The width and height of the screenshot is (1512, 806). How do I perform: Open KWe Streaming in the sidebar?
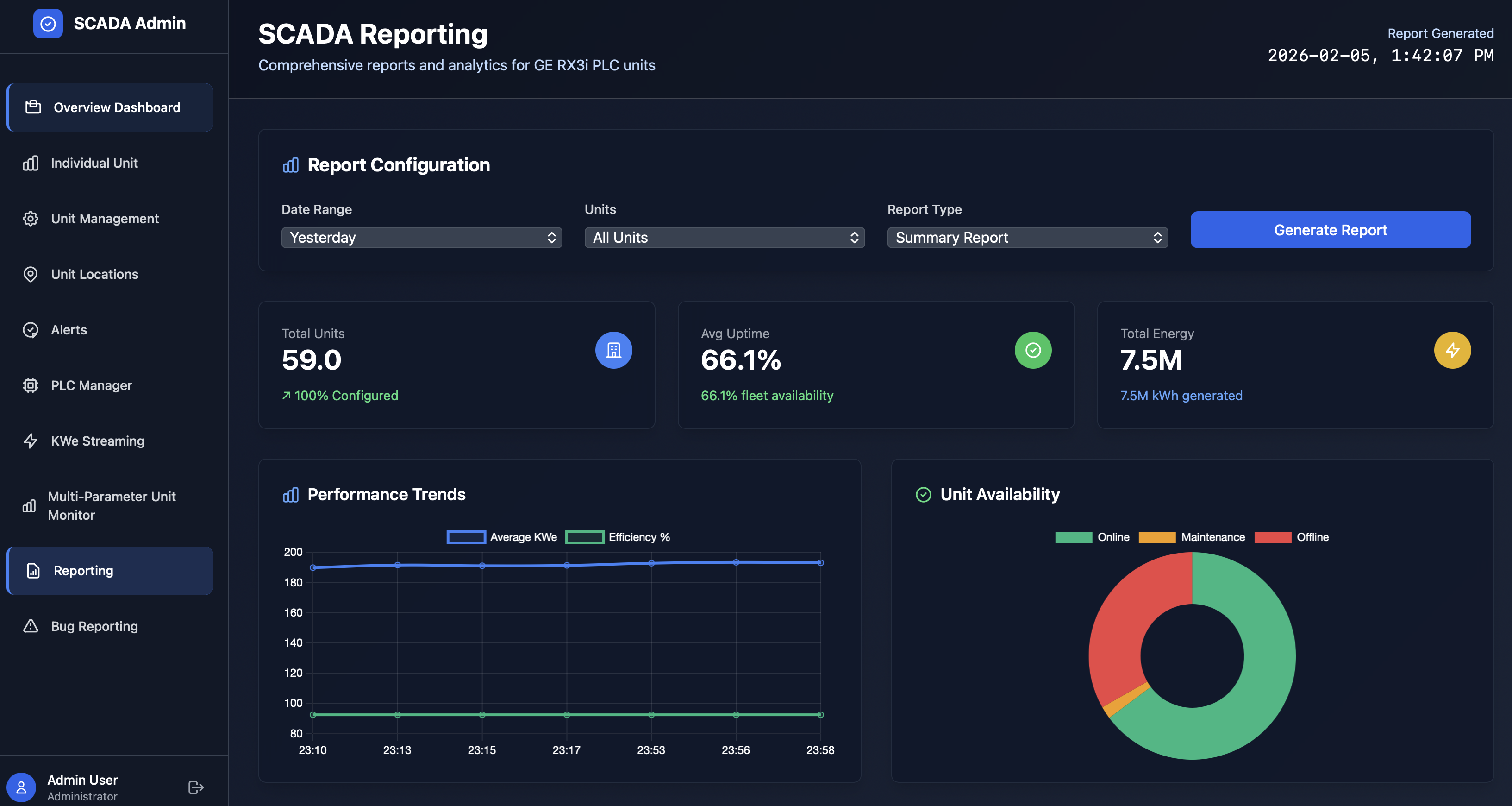(110, 441)
